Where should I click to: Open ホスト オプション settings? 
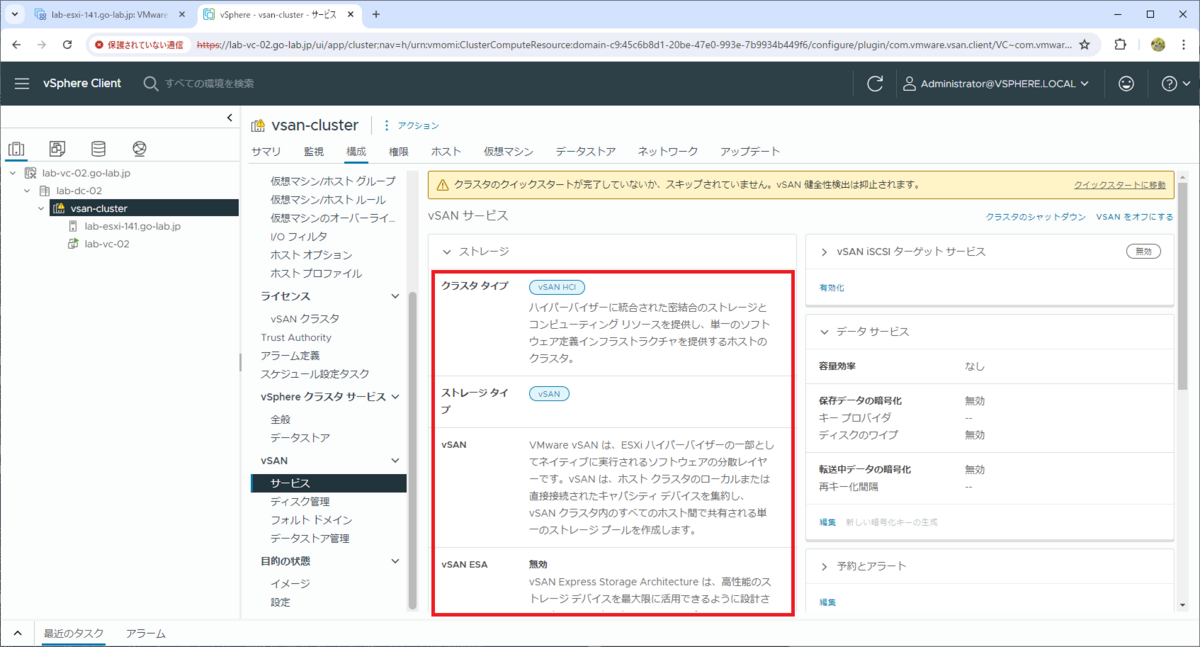[x=311, y=255]
